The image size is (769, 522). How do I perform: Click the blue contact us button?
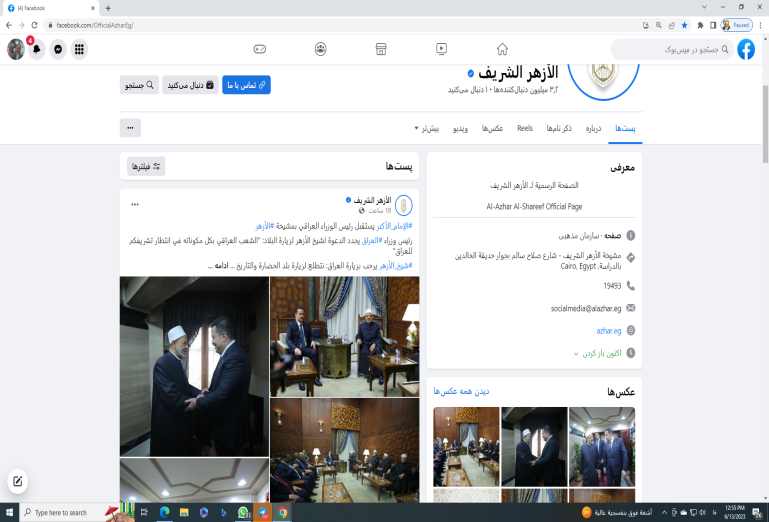[246, 85]
